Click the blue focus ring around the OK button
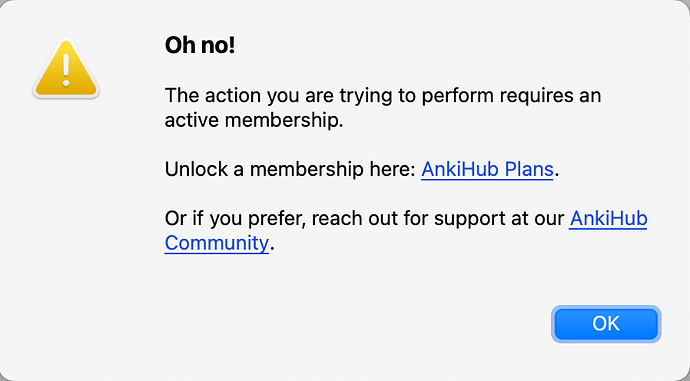The image size is (690, 381). click(606, 307)
